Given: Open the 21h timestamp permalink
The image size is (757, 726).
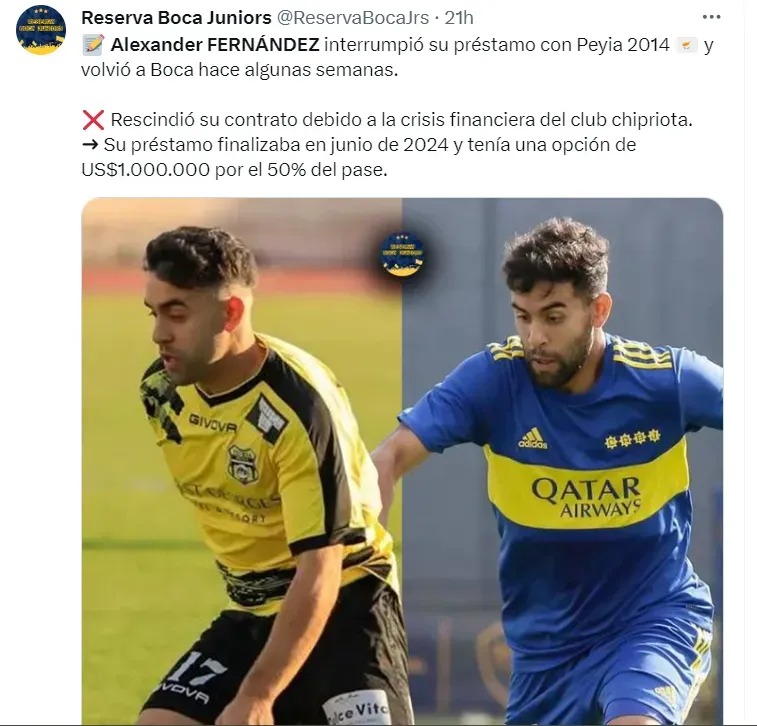Looking at the screenshot, I should [459, 18].
